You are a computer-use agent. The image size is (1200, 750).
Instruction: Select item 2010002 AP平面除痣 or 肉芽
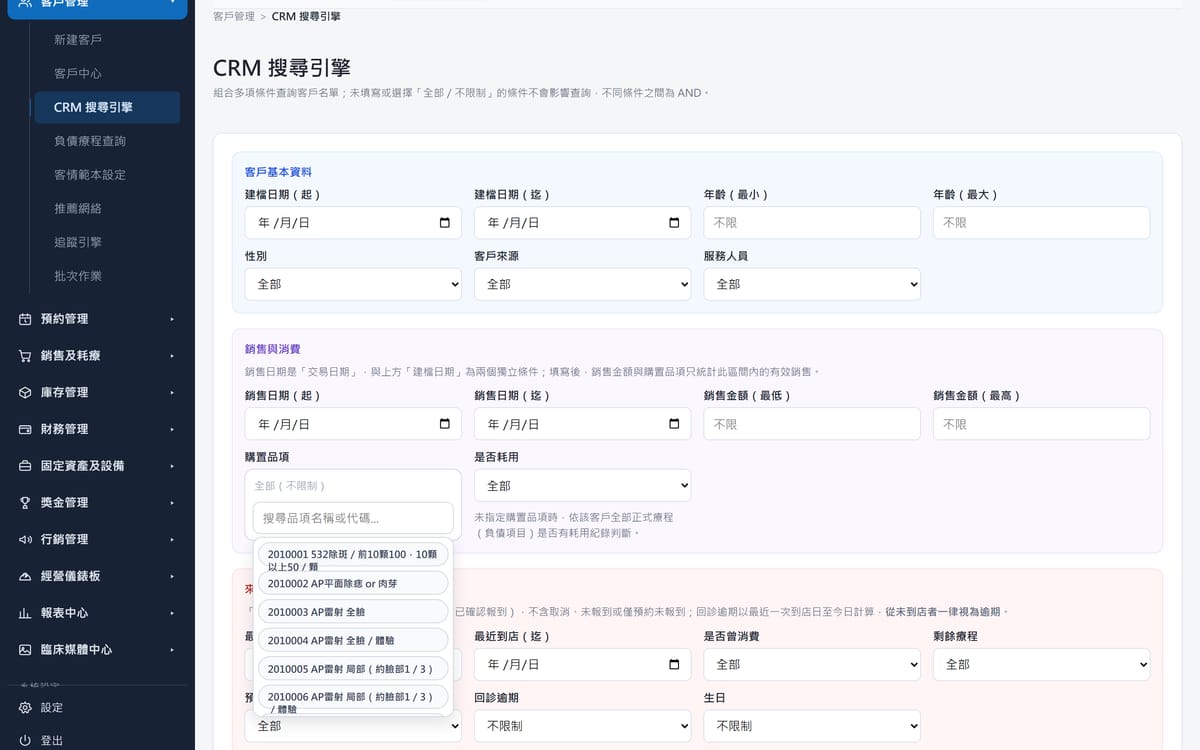pos(352,583)
